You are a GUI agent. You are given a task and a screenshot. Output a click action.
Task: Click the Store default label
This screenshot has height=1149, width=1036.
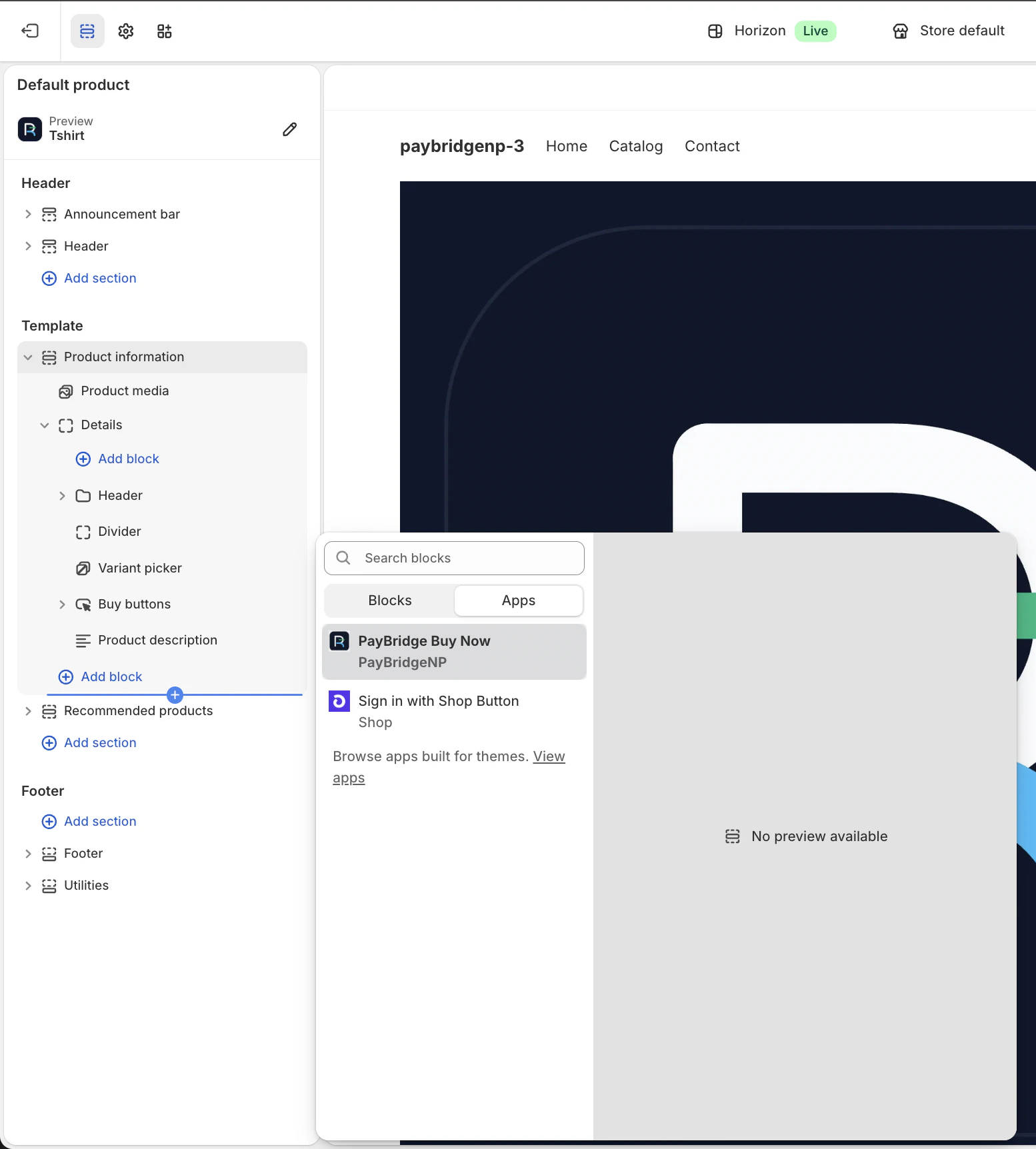pyautogui.click(x=962, y=31)
